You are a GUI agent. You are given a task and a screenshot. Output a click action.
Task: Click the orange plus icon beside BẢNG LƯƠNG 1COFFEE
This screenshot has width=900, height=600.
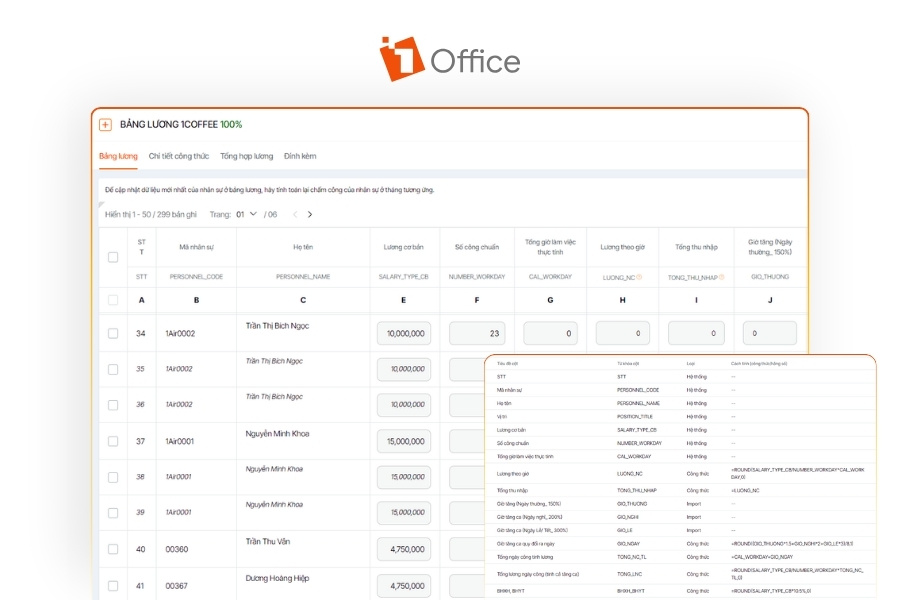pos(105,125)
